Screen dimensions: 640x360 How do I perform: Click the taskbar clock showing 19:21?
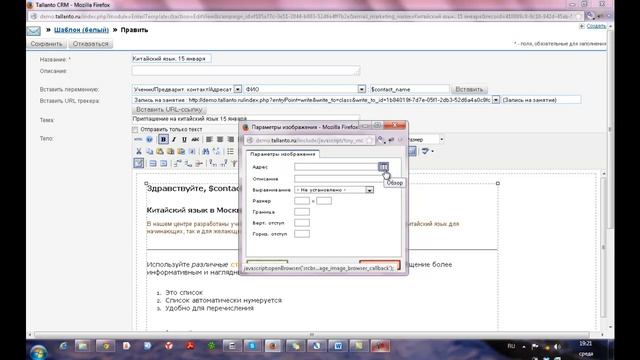tap(585, 344)
